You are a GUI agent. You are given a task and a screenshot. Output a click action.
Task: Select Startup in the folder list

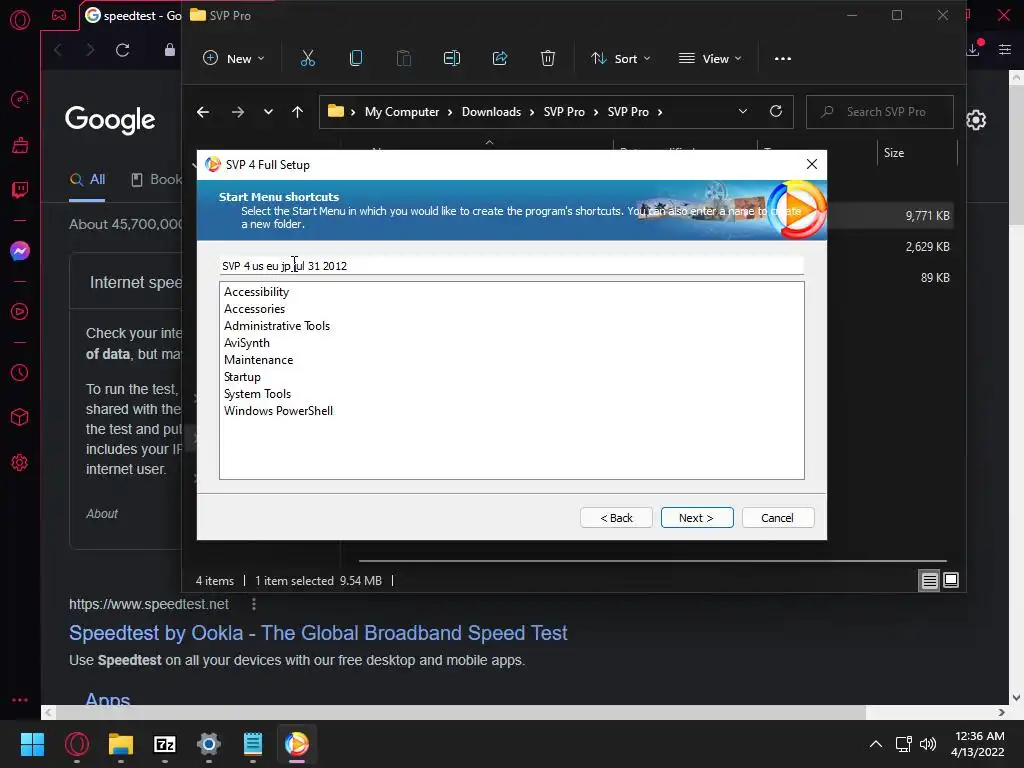click(242, 377)
